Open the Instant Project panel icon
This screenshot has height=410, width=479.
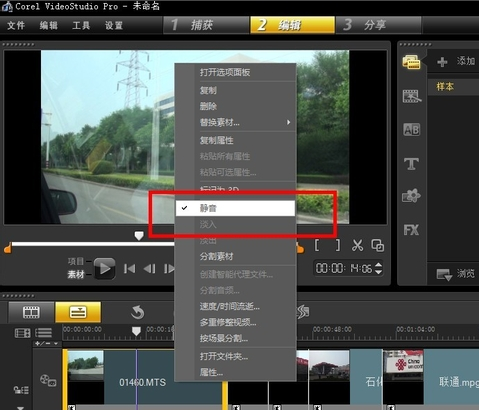point(412,96)
